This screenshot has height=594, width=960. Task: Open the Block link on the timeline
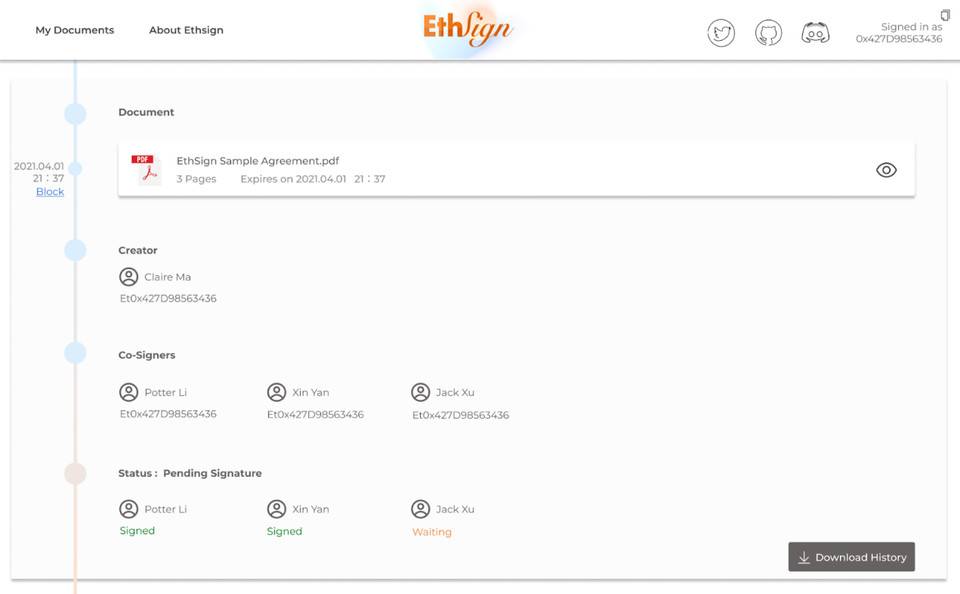(50, 191)
